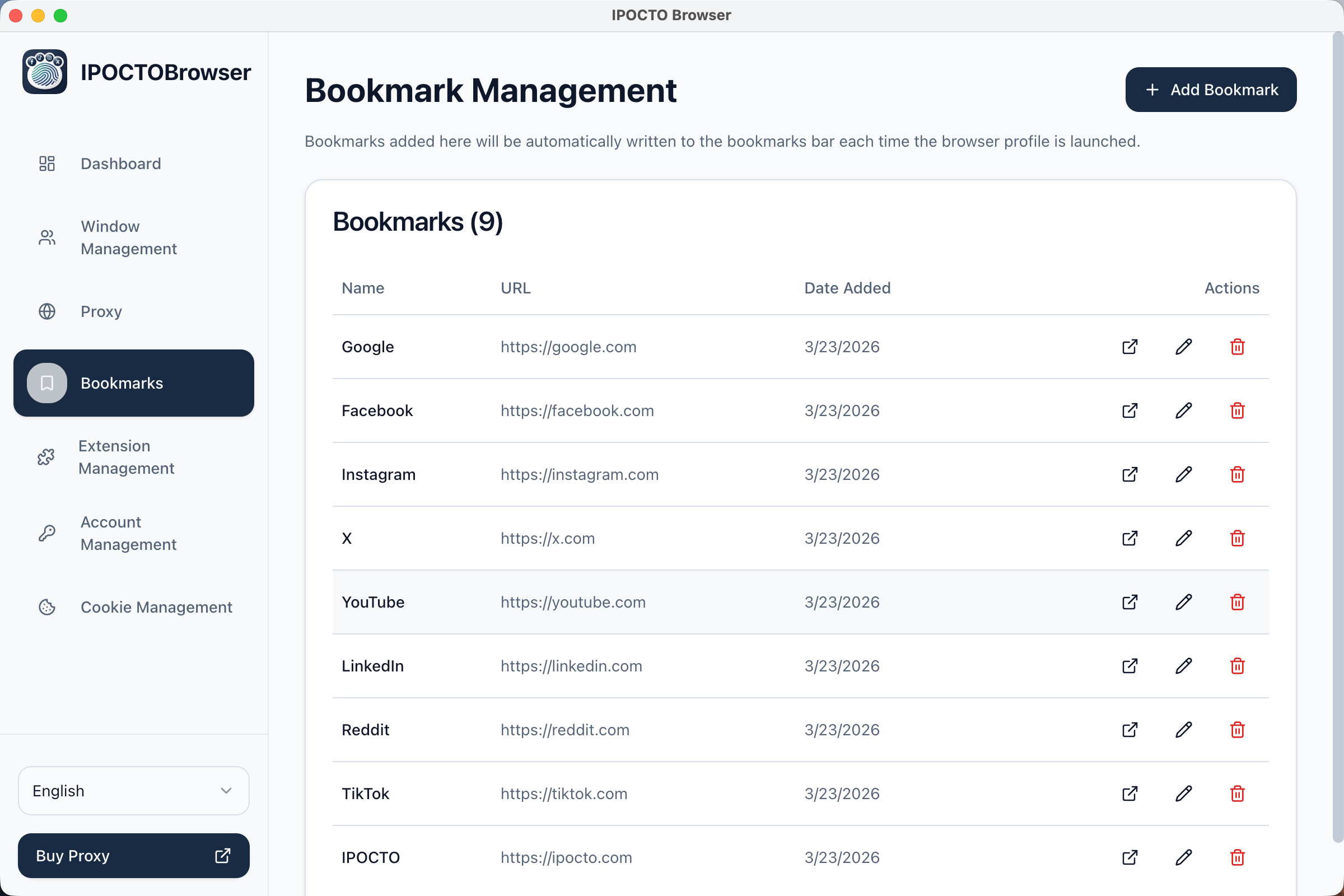Open the IPOCTO bookmark link icon
The height and width of the screenshot is (896, 1344).
(1130, 858)
